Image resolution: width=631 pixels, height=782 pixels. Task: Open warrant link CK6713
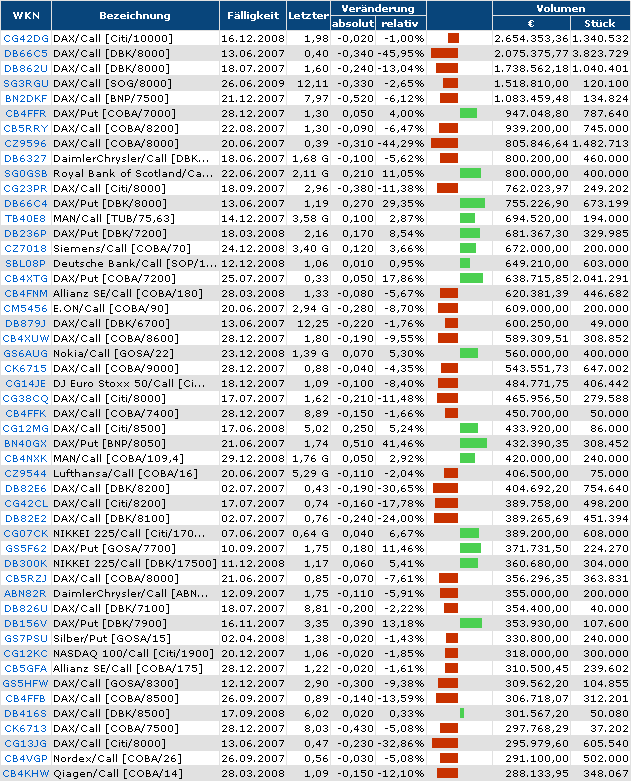tap(26, 729)
